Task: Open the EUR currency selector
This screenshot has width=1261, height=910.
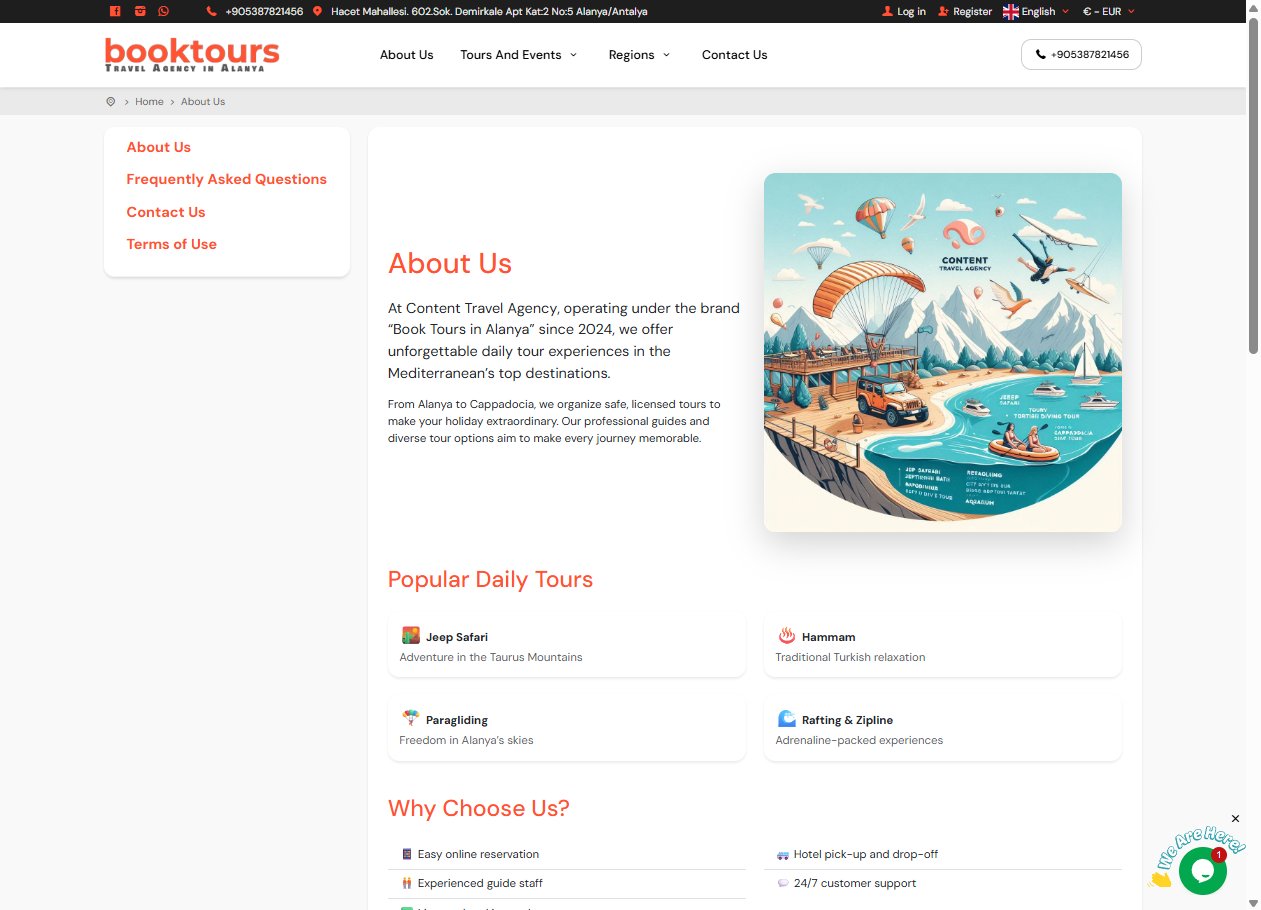Action: pos(1109,11)
